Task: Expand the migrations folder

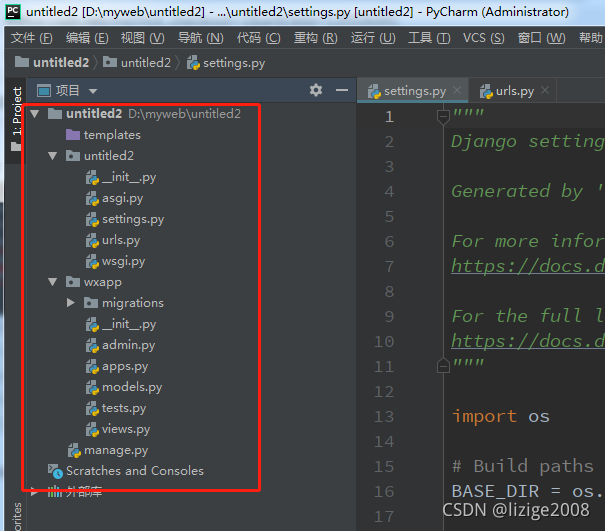Action: [71, 303]
